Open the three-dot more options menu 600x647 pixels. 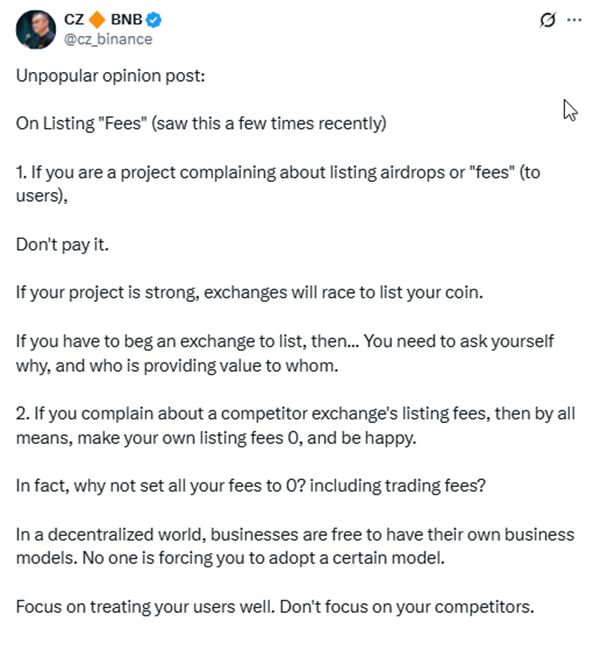point(574,20)
